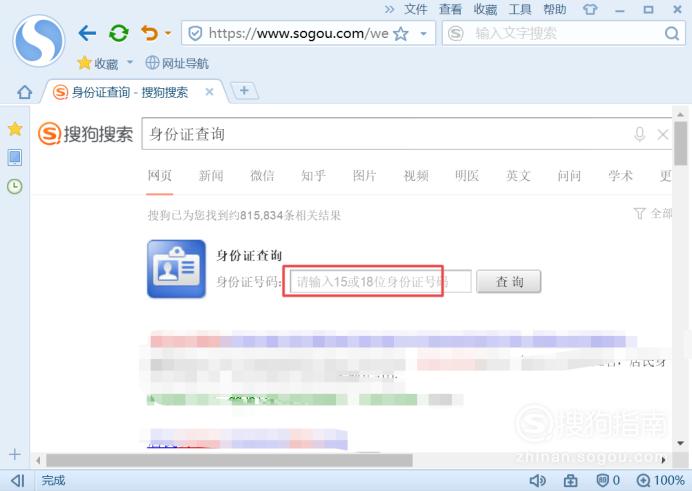Image resolution: width=692 pixels, height=491 pixels.
Task: Open sidebar history clock icon
Action: (15, 186)
